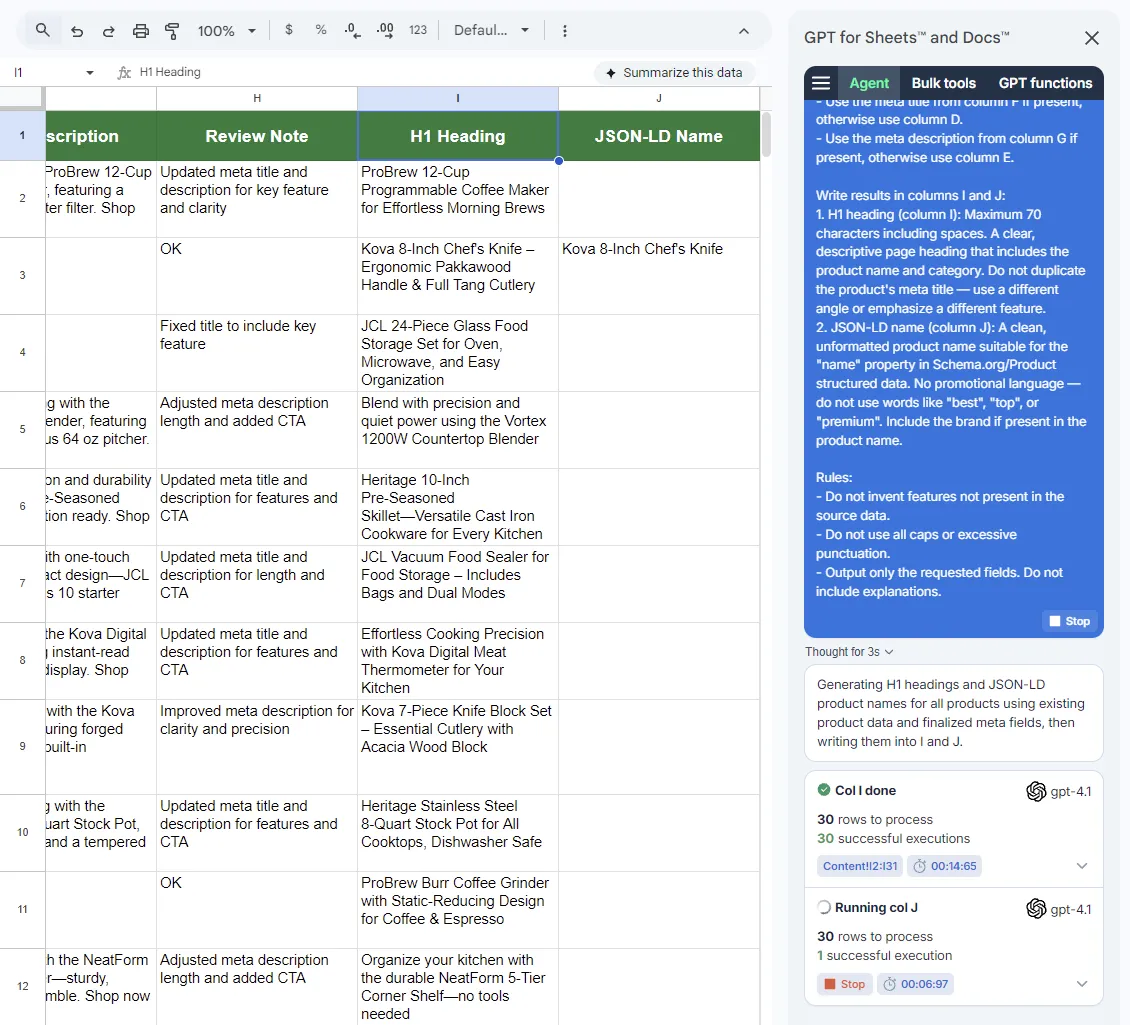Switch to the Bulk tools tab

click(943, 83)
